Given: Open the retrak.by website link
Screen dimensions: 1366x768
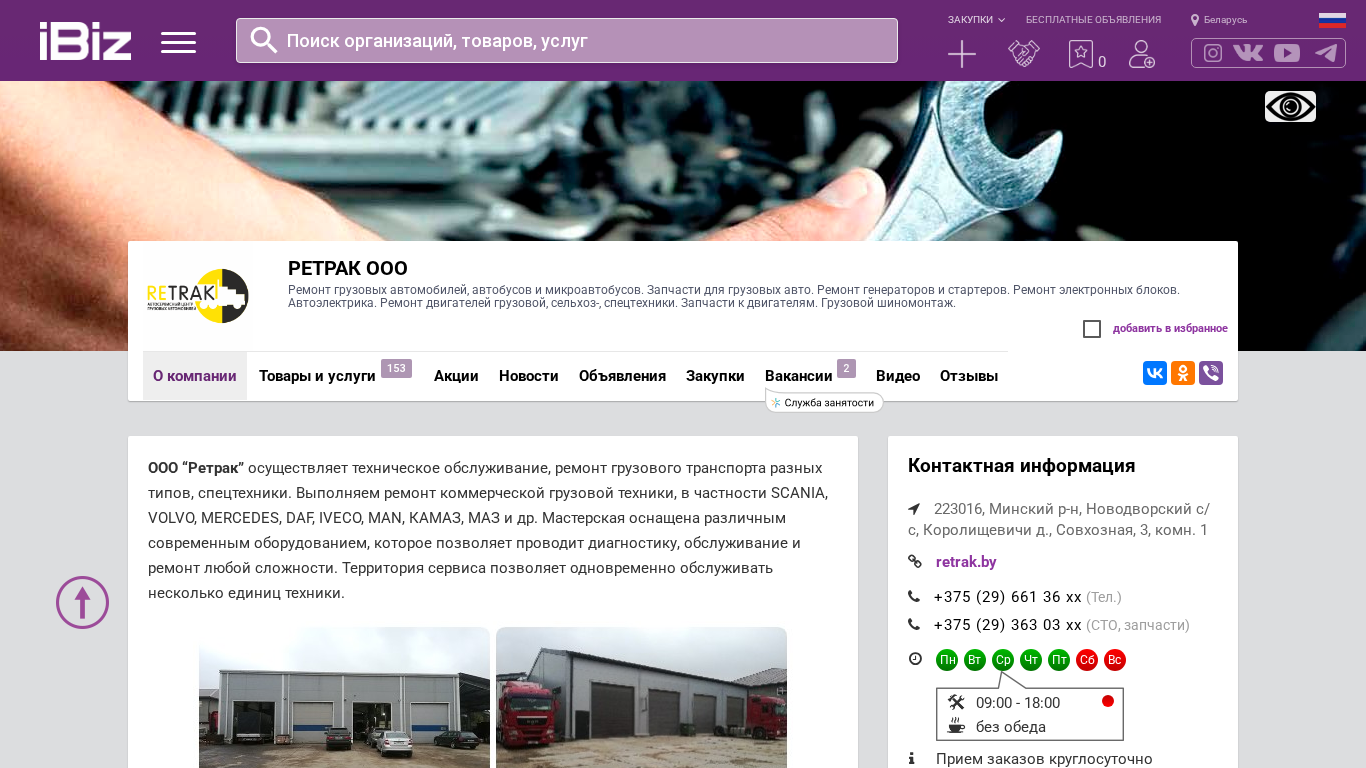Looking at the screenshot, I should coord(966,562).
